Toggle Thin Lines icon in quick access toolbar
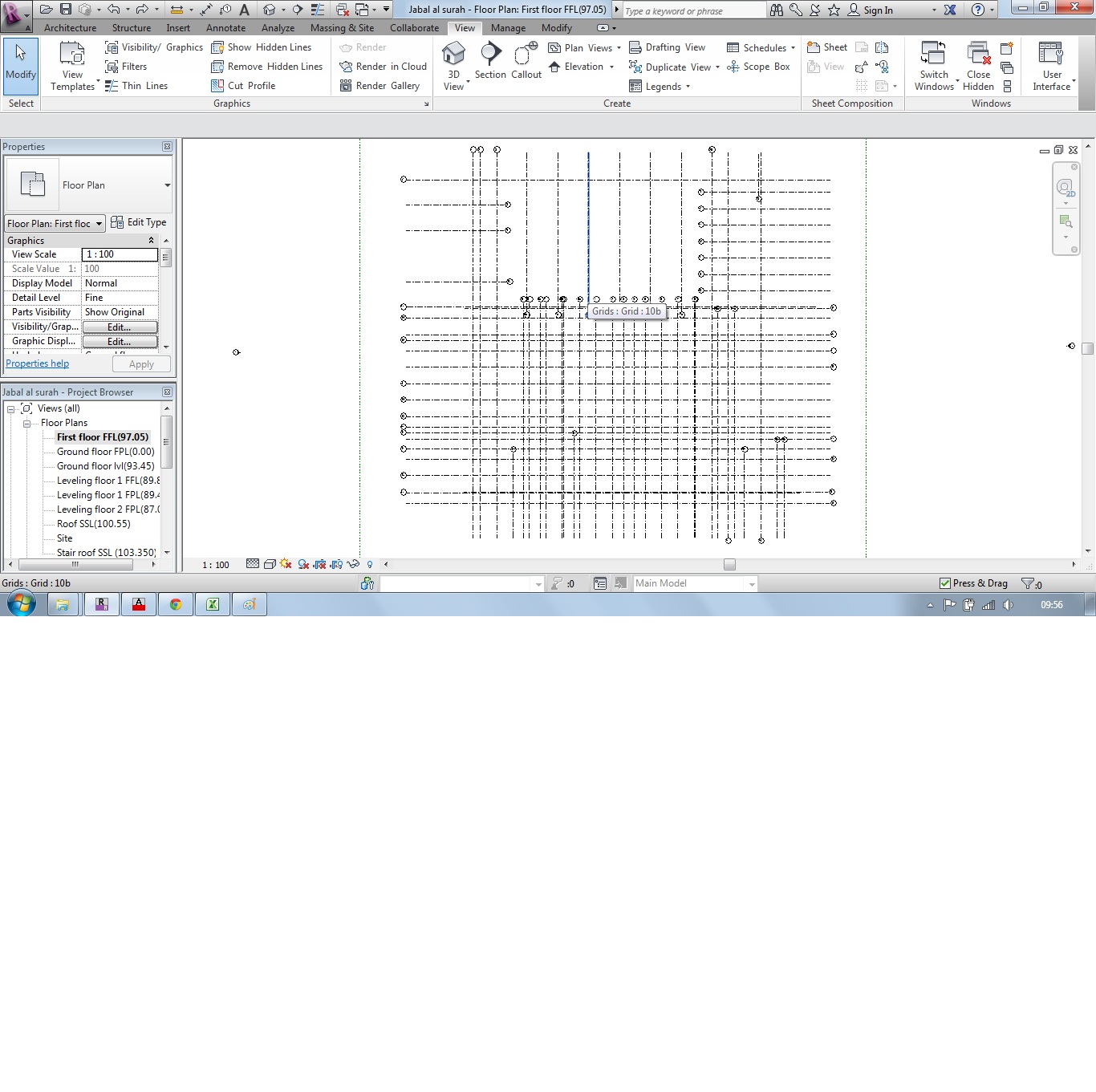Viewport: 1096px width, 1092px height. click(318, 10)
